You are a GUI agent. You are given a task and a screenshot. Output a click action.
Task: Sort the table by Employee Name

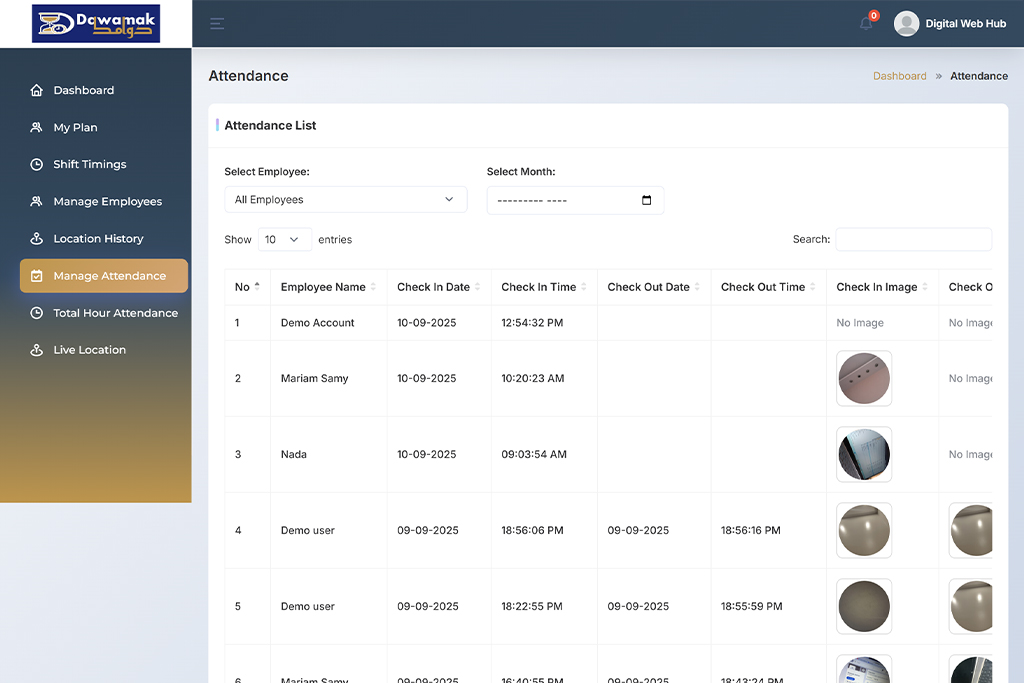[x=327, y=287]
